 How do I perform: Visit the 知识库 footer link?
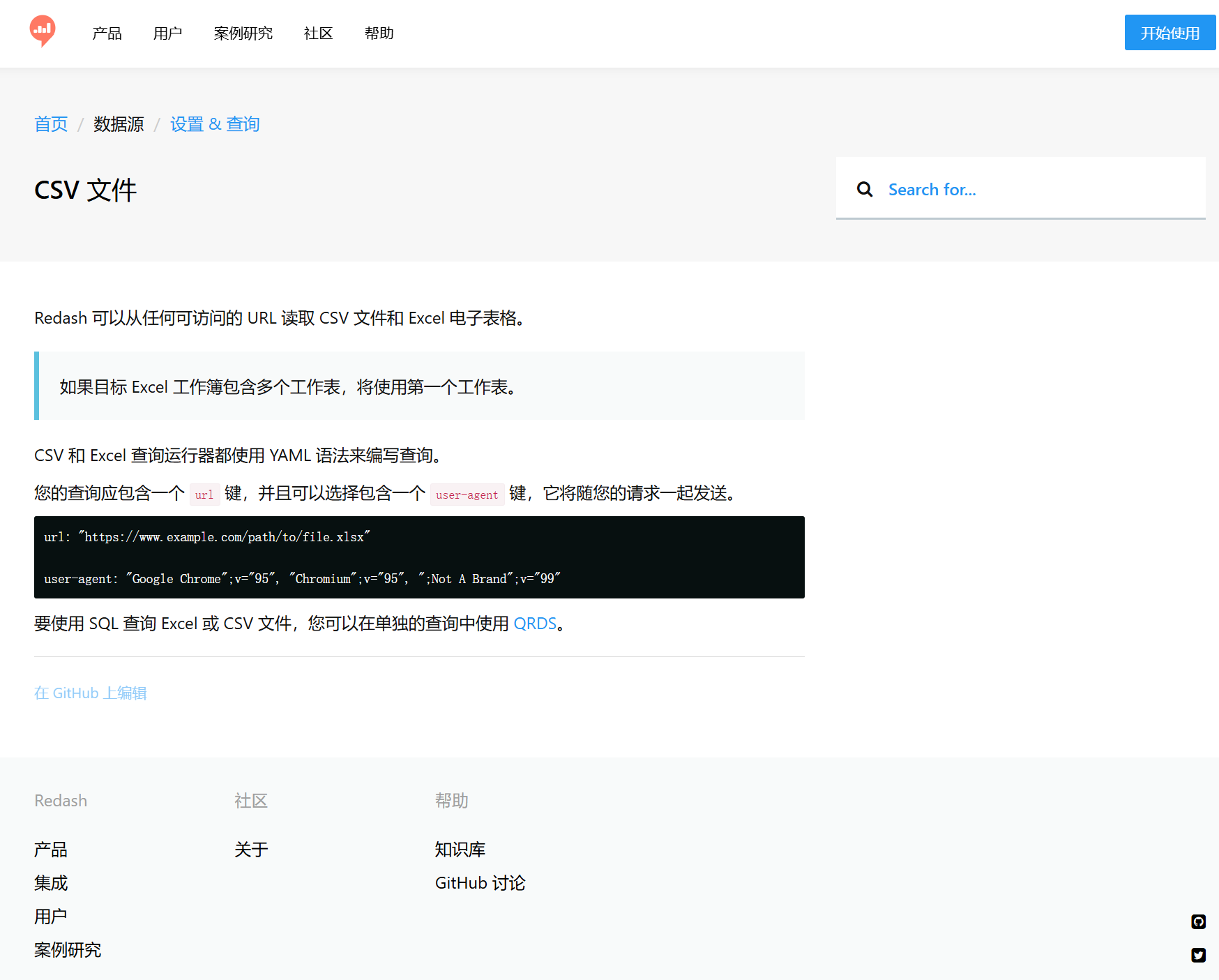460,850
